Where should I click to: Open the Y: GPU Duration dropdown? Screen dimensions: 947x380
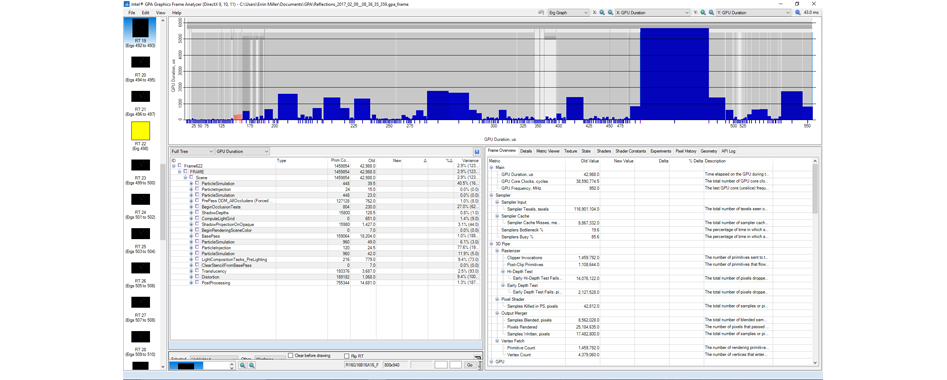click(x=753, y=12)
